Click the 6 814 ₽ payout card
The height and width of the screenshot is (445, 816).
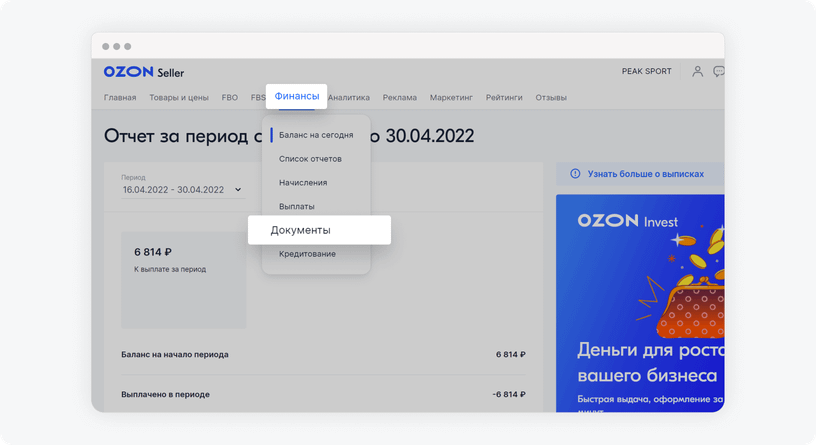tap(184, 280)
